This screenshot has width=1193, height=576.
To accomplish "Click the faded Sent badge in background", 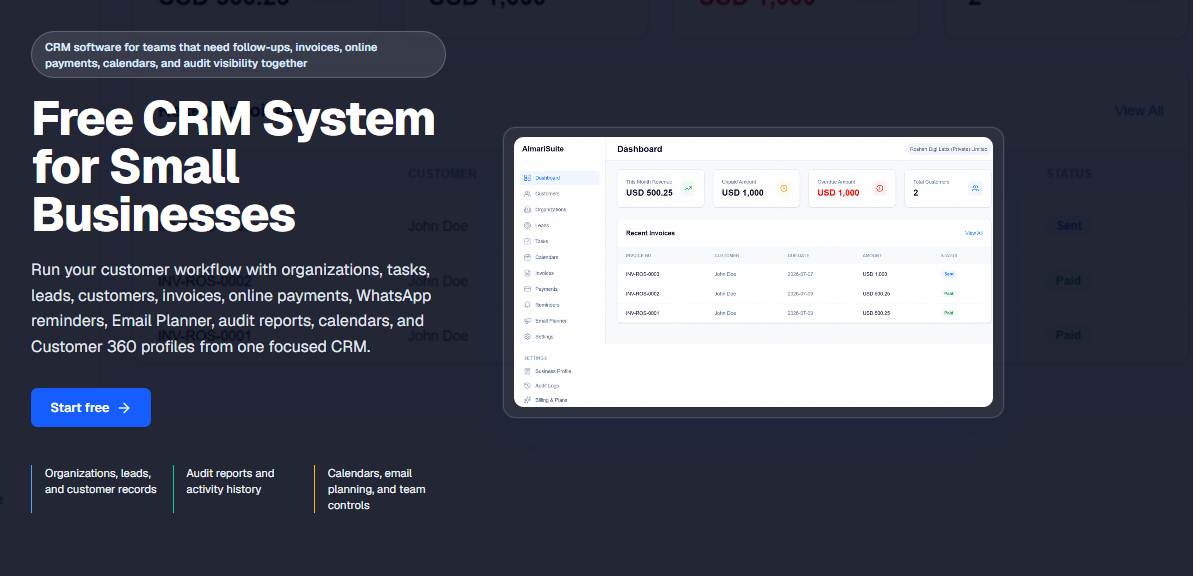I will click(x=1068, y=226).
